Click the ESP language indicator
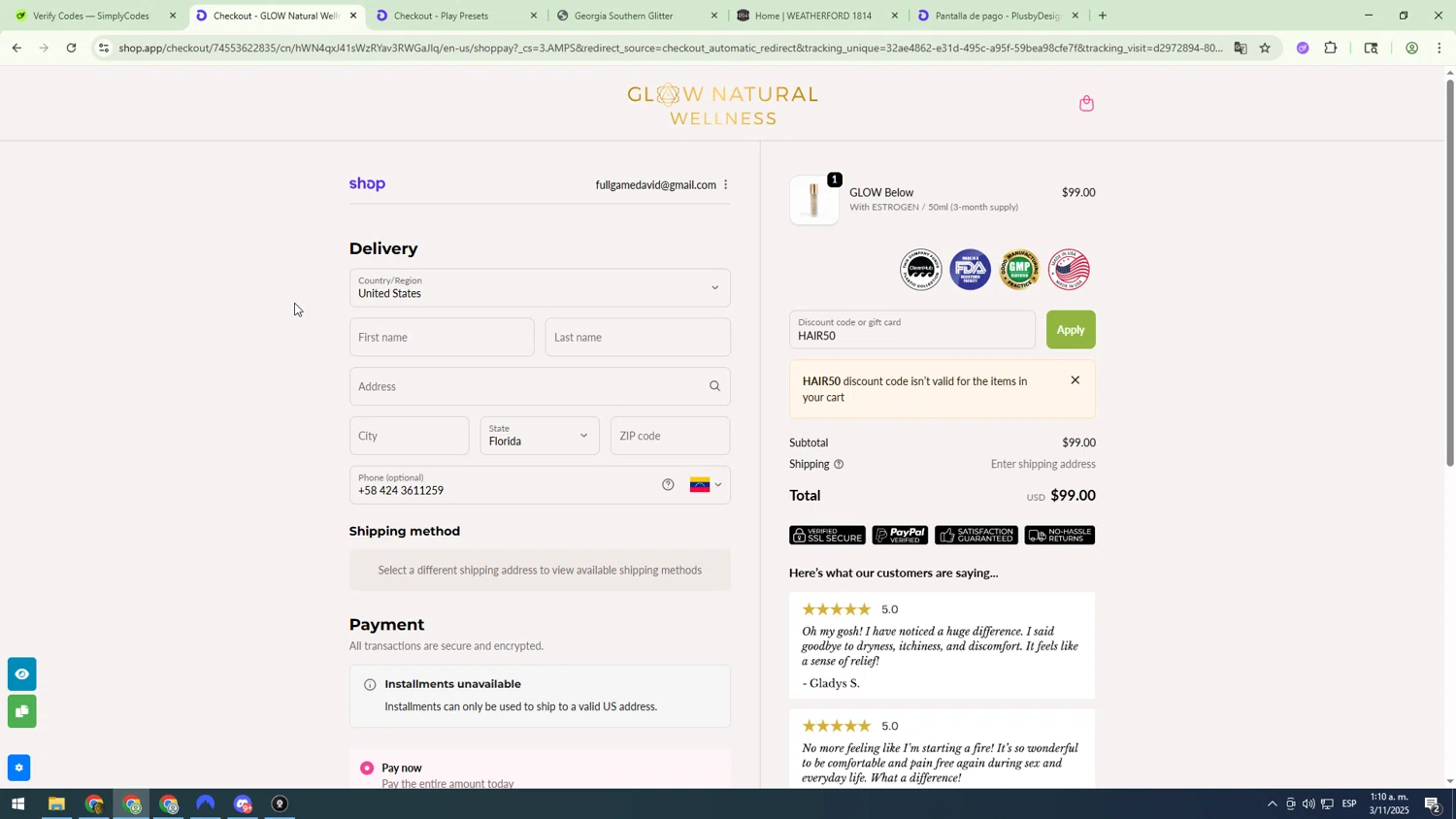Image resolution: width=1456 pixels, height=819 pixels. pos(1349,804)
